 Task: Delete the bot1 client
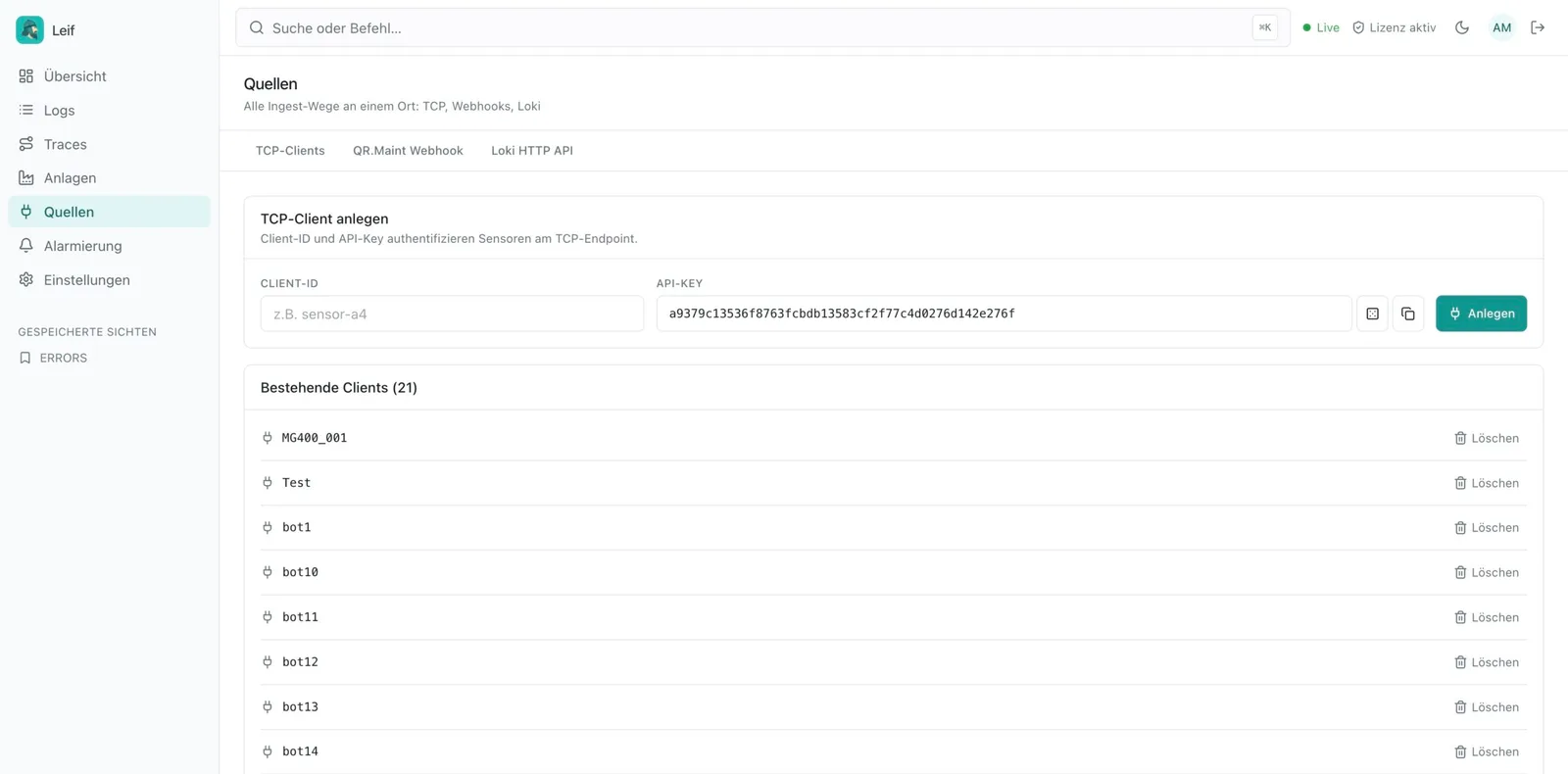(1487, 528)
